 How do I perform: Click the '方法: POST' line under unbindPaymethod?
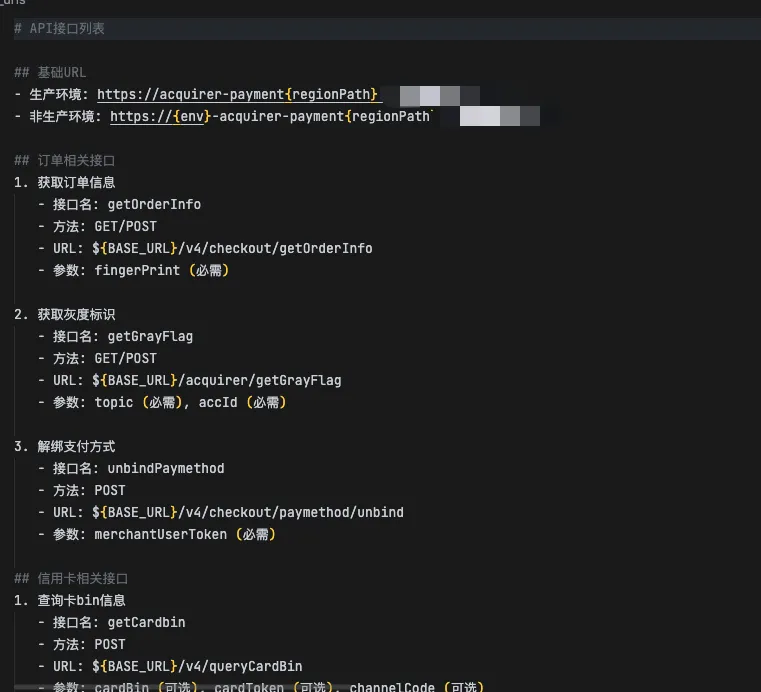pyautogui.click(x=82, y=490)
